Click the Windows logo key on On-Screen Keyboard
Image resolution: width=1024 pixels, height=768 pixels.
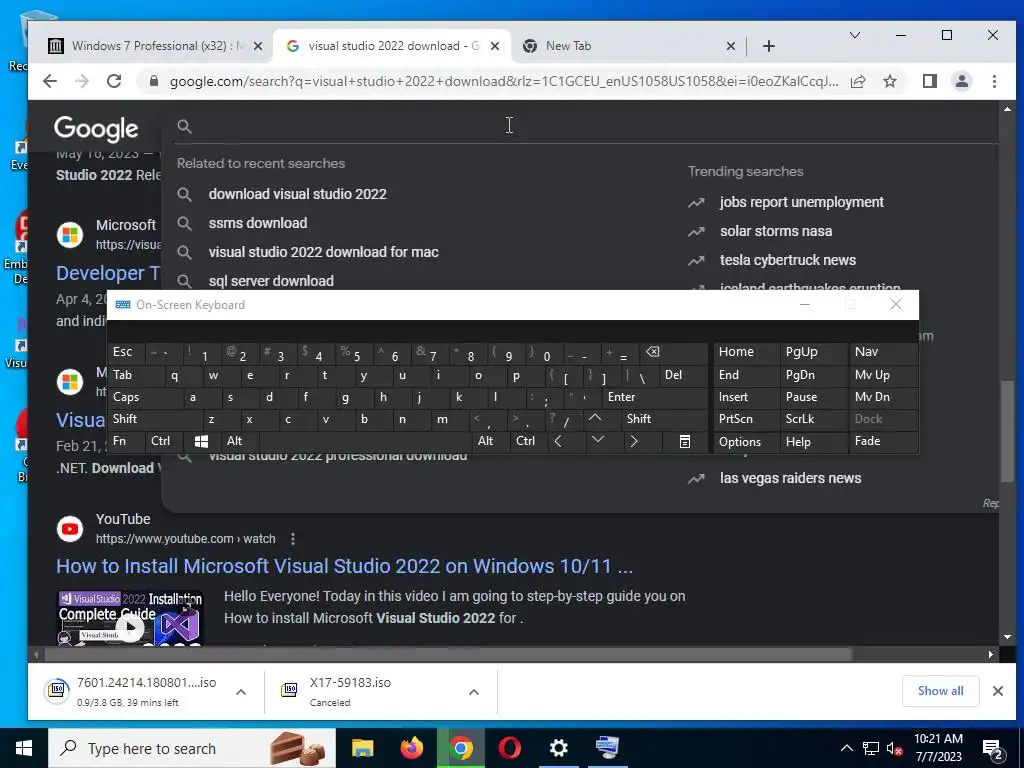pyautogui.click(x=201, y=441)
